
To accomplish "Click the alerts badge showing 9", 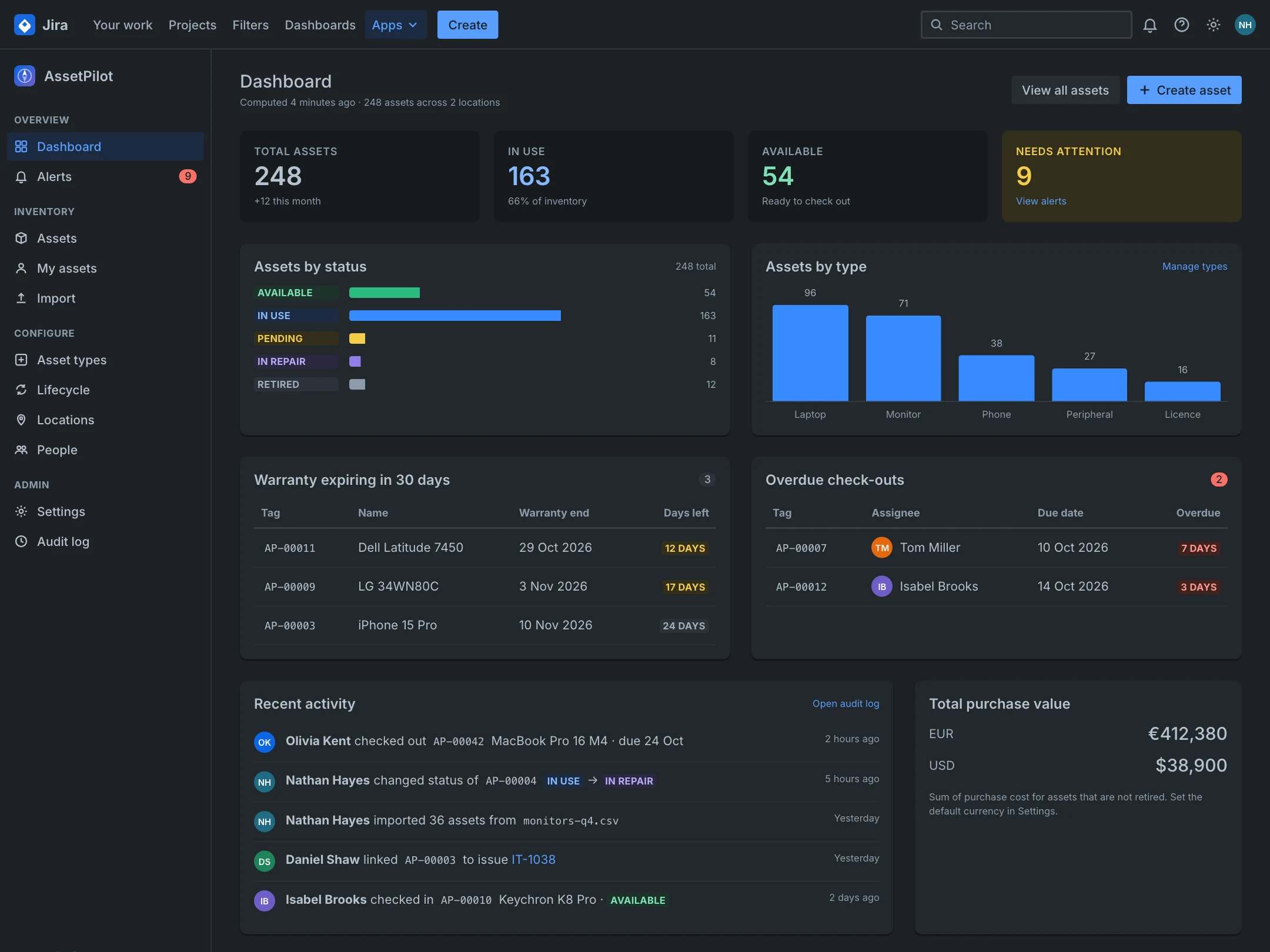I will click(188, 176).
